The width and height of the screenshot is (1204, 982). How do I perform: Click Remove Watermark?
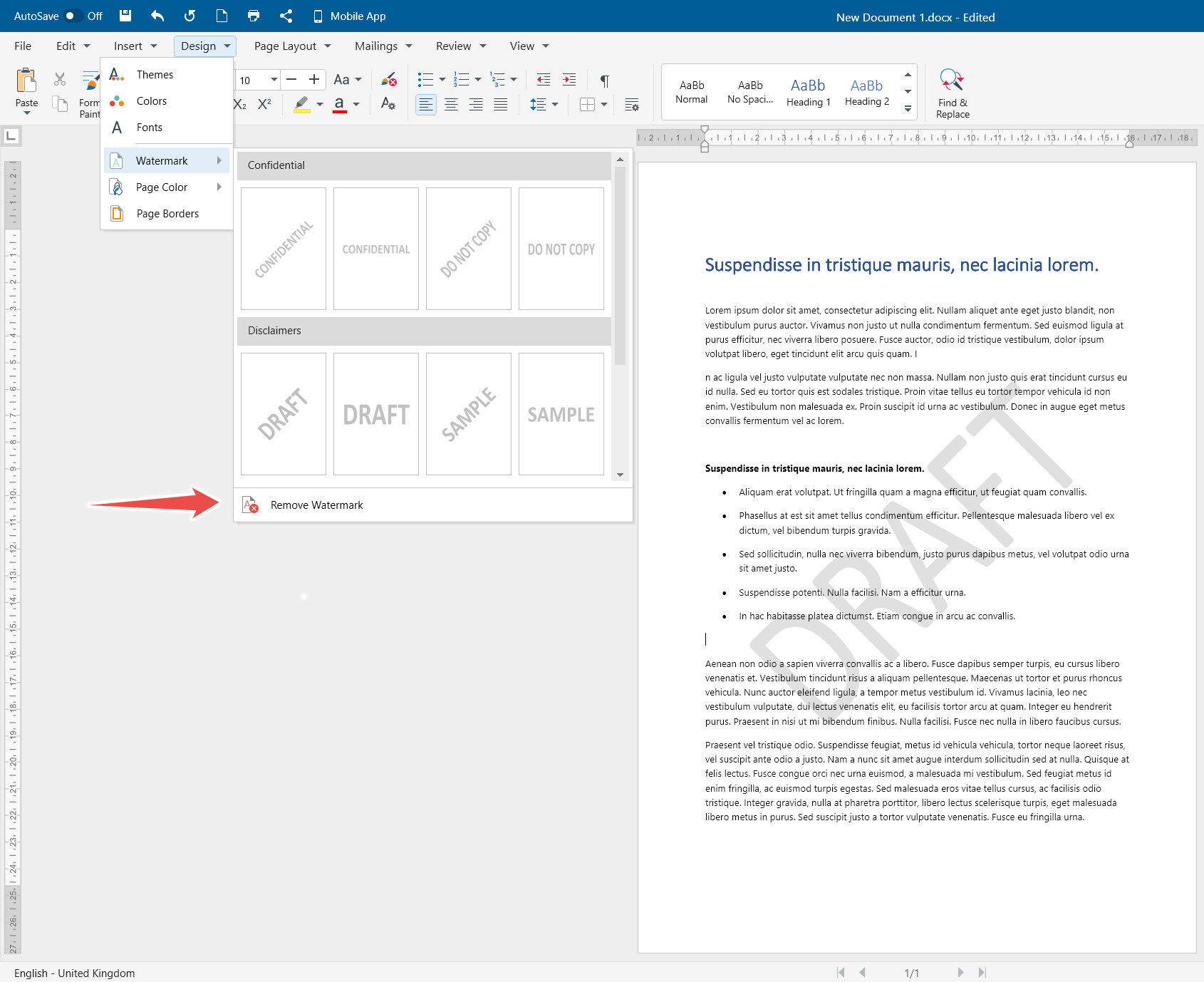pos(316,505)
